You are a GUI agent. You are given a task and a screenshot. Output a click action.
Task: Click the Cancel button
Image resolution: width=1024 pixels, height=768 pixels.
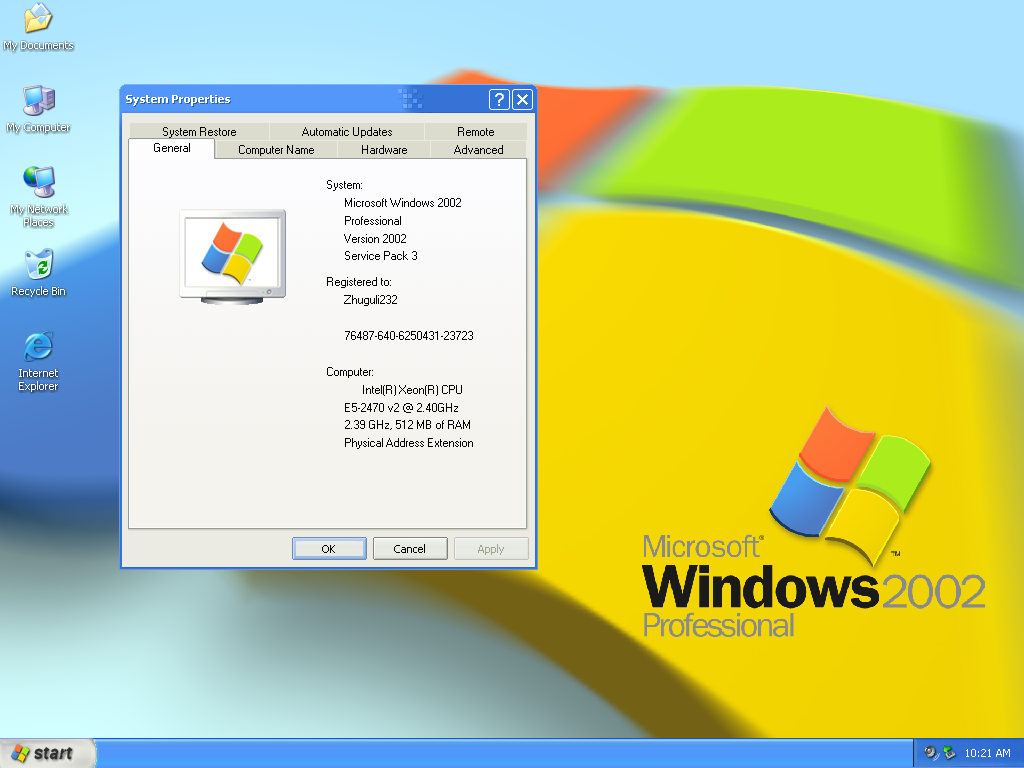pyautogui.click(x=409, y=549)
